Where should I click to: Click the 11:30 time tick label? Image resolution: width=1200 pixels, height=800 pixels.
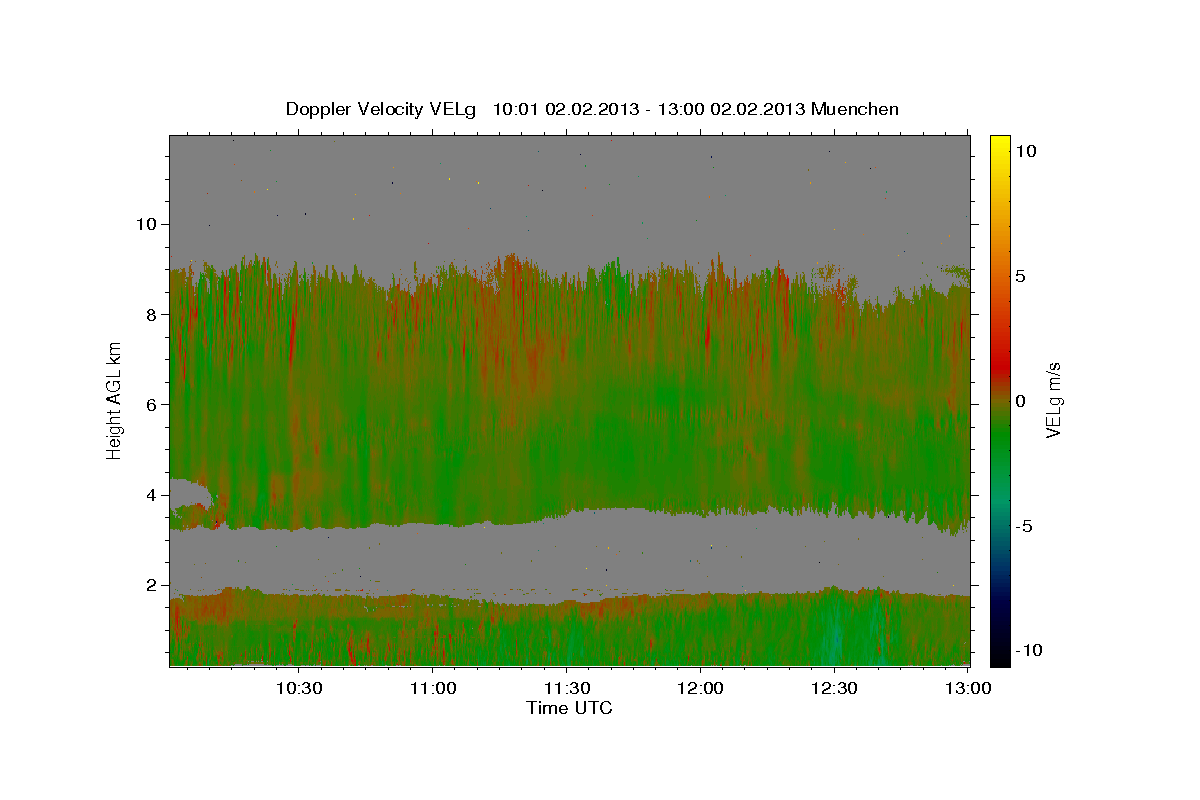pos(566,689)
